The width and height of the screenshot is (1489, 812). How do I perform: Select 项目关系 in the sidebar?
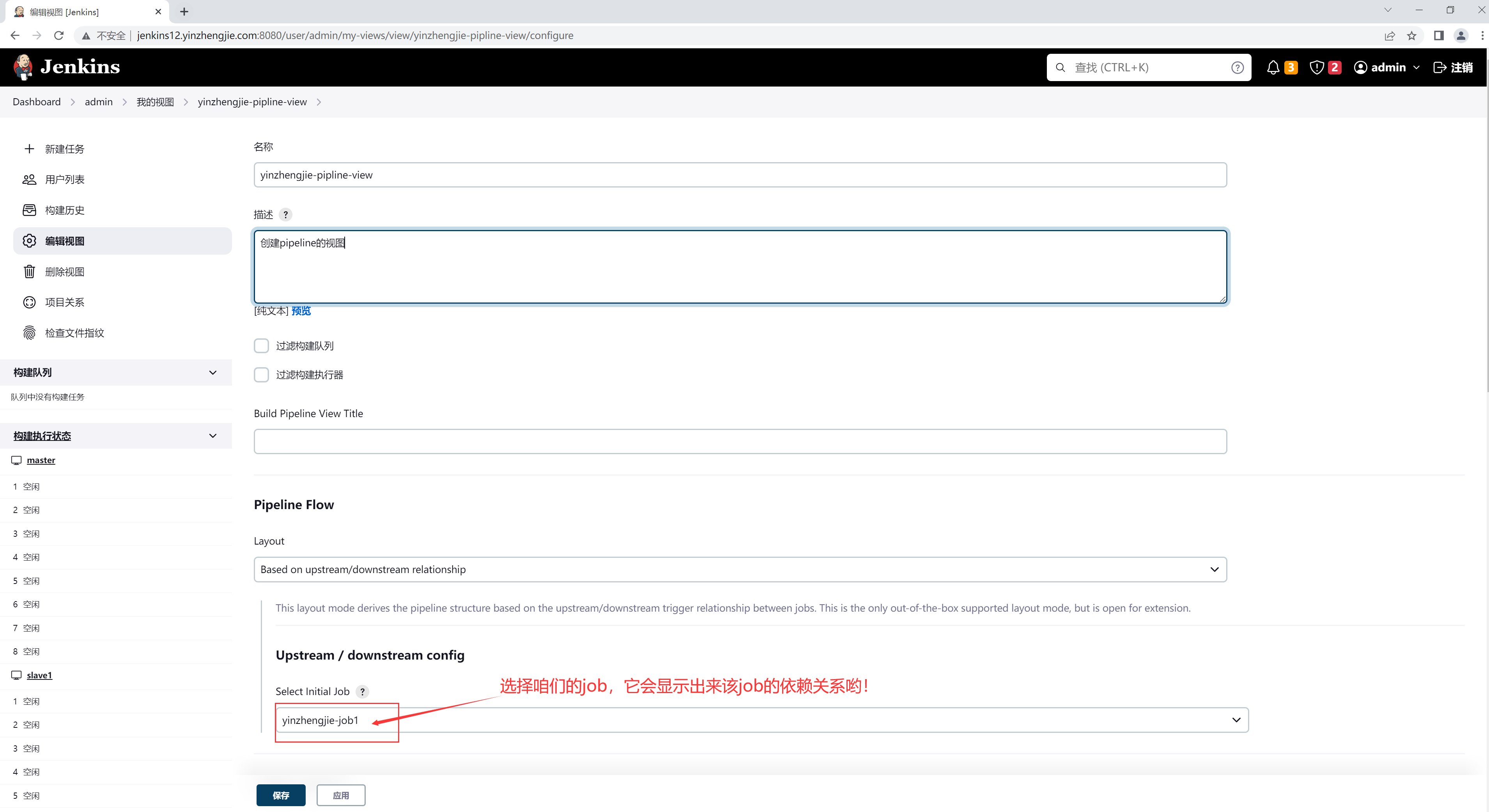64,302
